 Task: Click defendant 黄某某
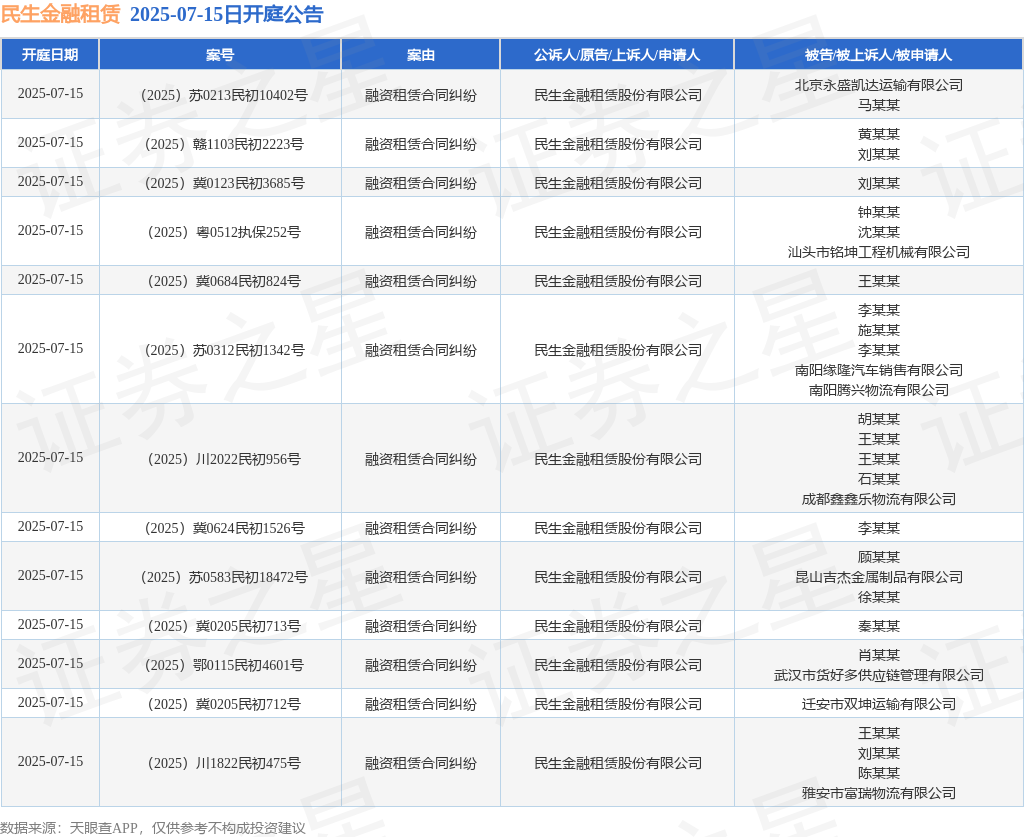[x=879, y=134]
